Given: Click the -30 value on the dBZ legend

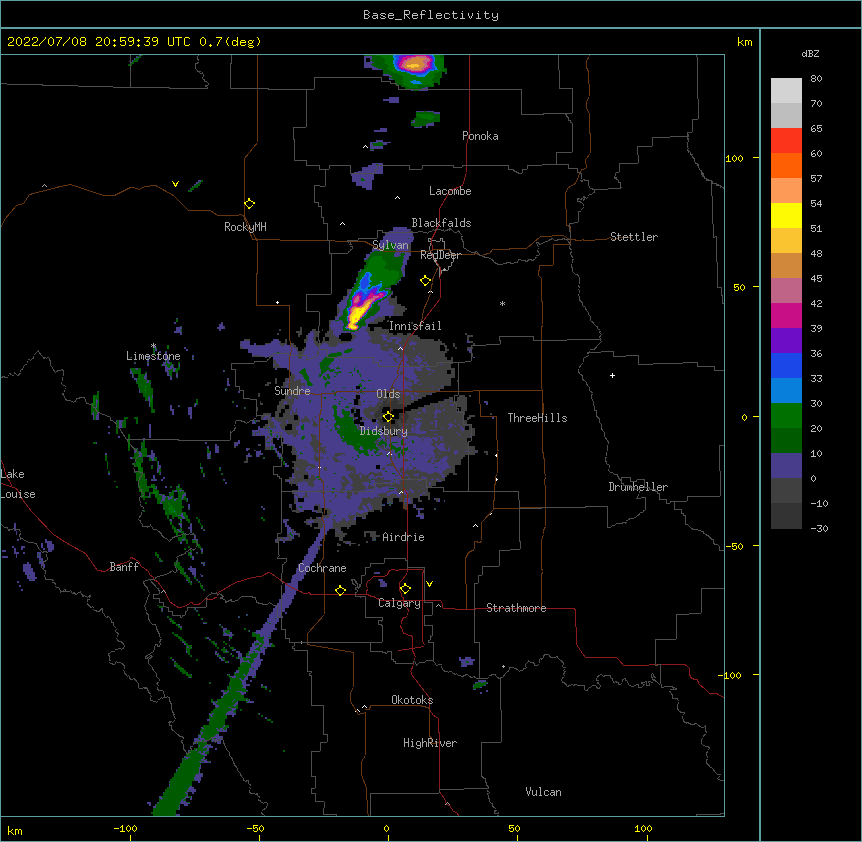Looking at the screenshot, I should coord(819,528).
